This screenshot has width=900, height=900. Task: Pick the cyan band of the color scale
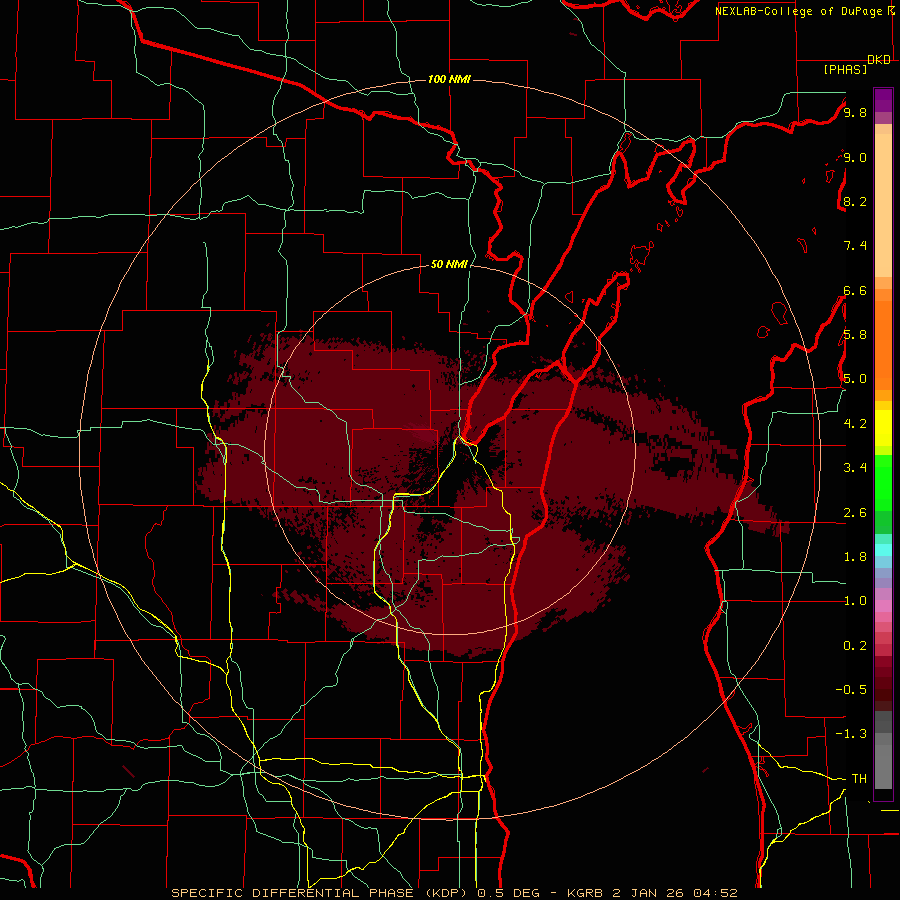(883, 550)
